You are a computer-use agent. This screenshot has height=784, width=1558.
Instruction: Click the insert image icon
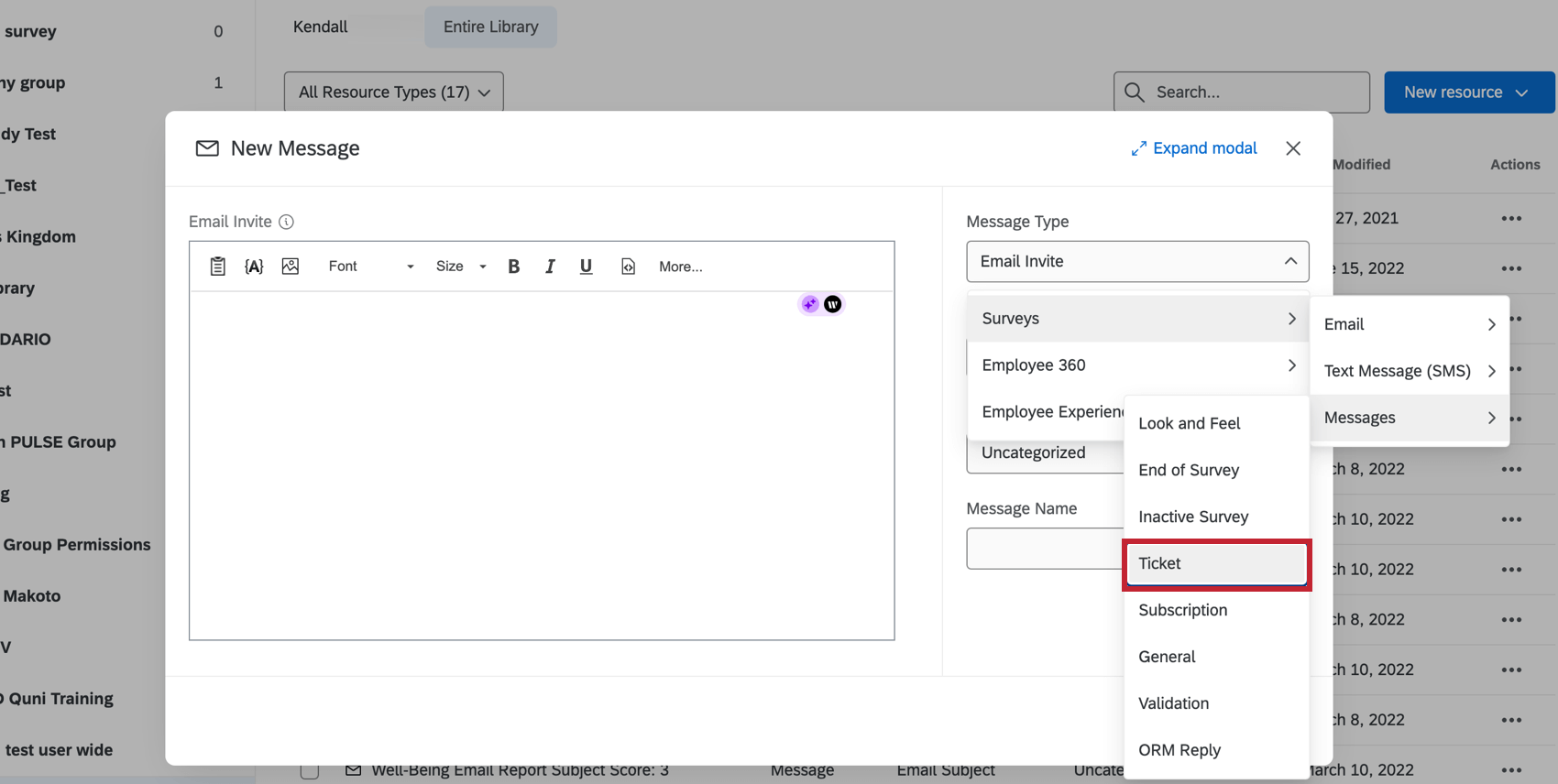point(291,267)
